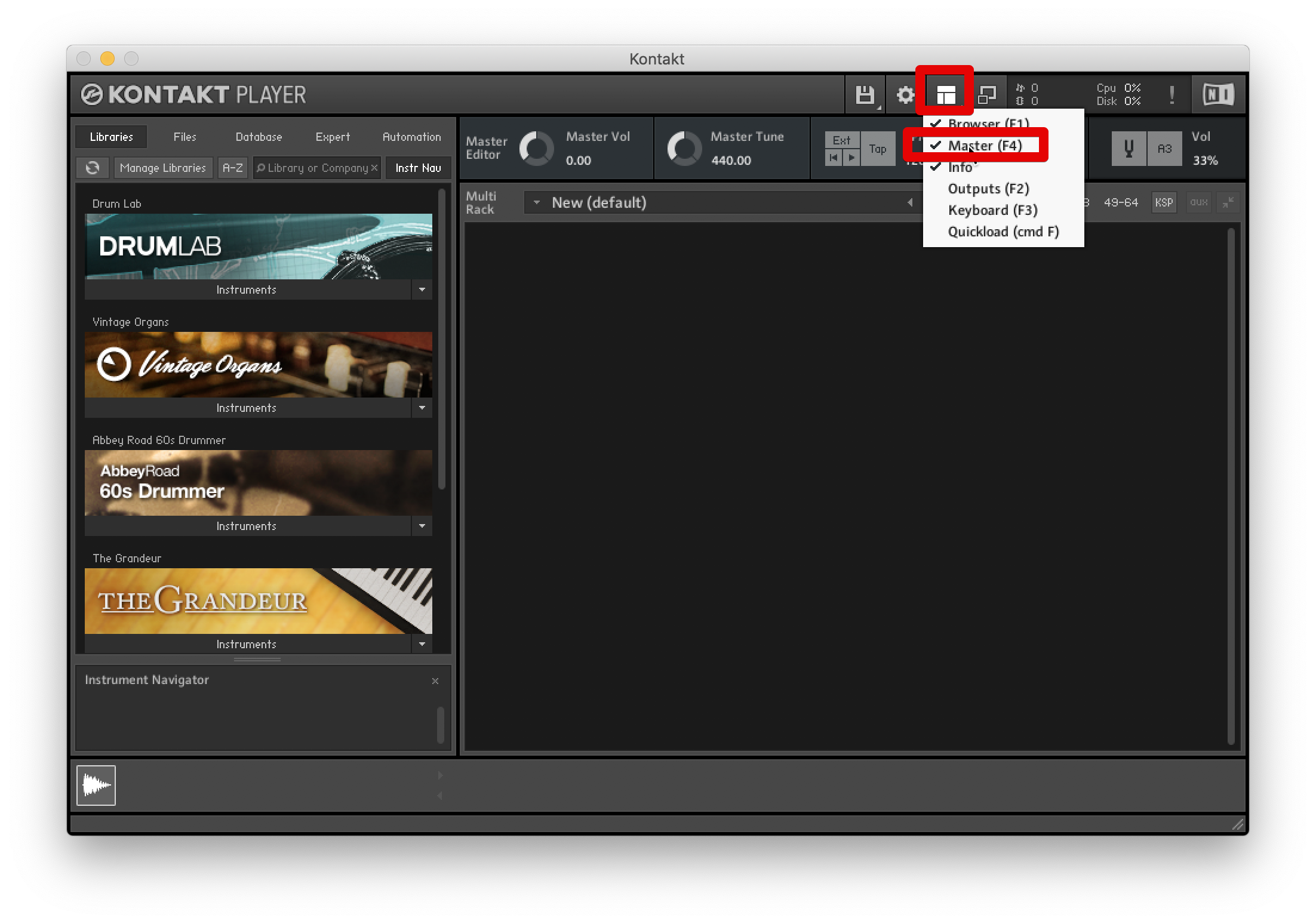Toggle Ext sync button
The image size is (1316, 924).
coord(842,140)
